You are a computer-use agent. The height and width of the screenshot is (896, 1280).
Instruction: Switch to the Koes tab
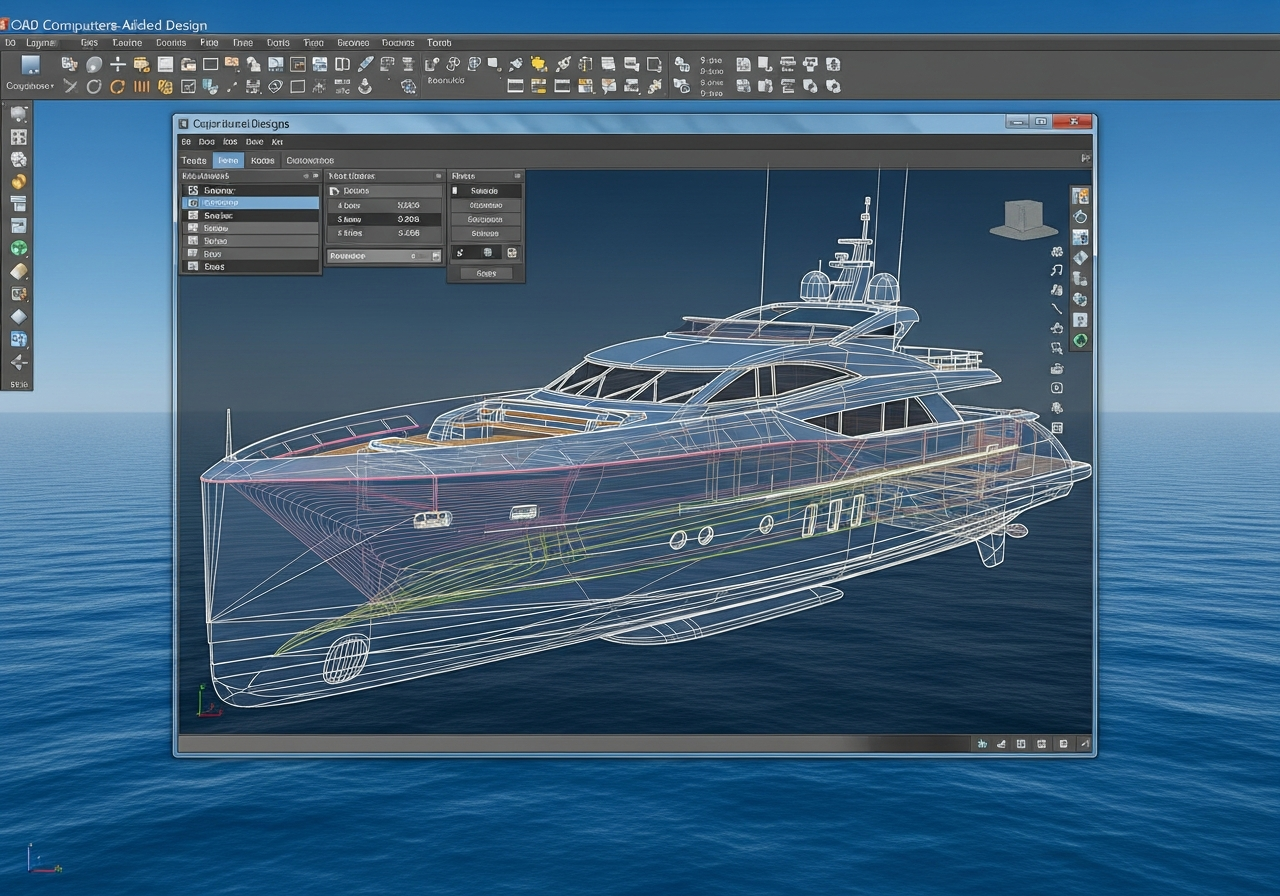262,160
